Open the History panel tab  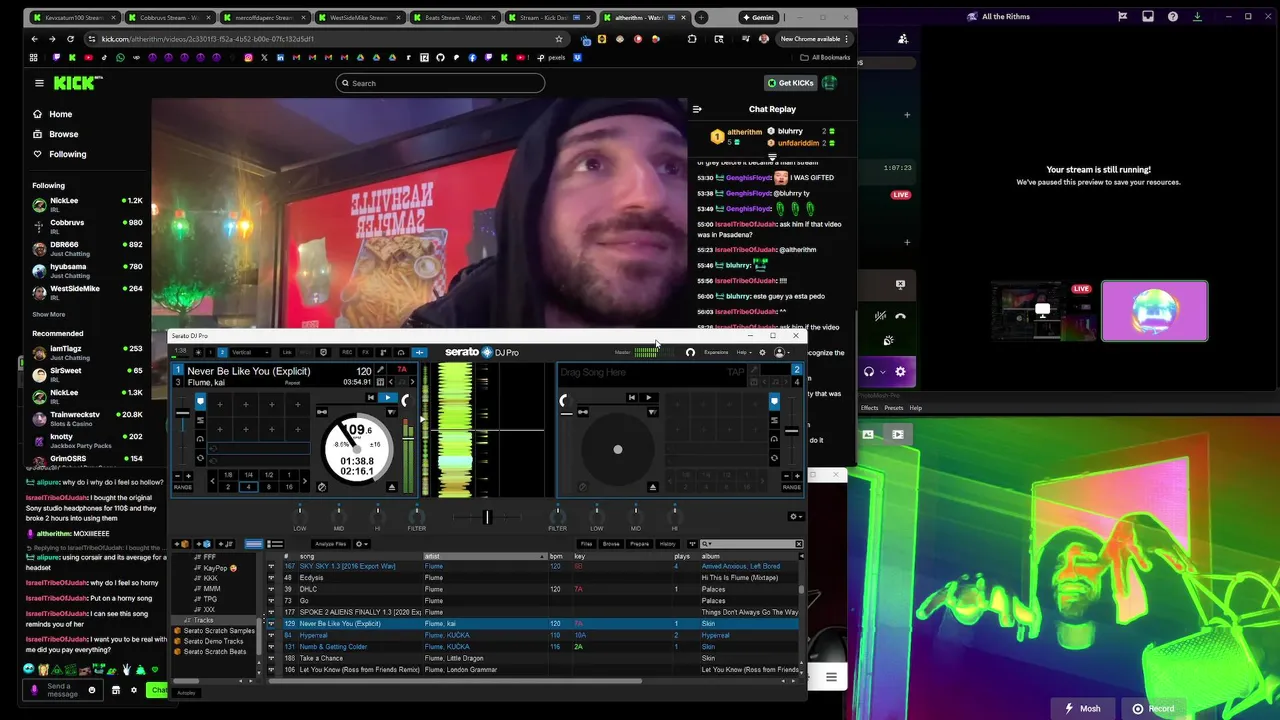[x=667, y=544]
